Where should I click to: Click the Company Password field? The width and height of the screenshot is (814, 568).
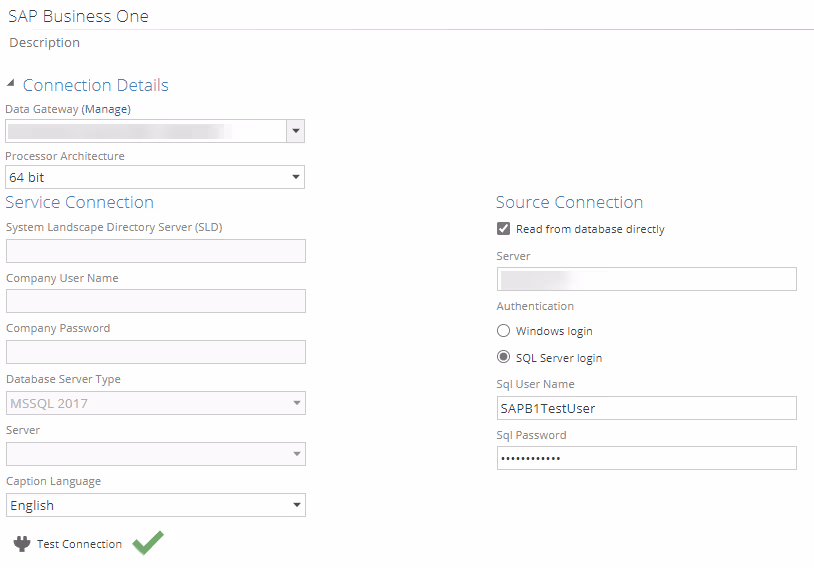(155, 352)
